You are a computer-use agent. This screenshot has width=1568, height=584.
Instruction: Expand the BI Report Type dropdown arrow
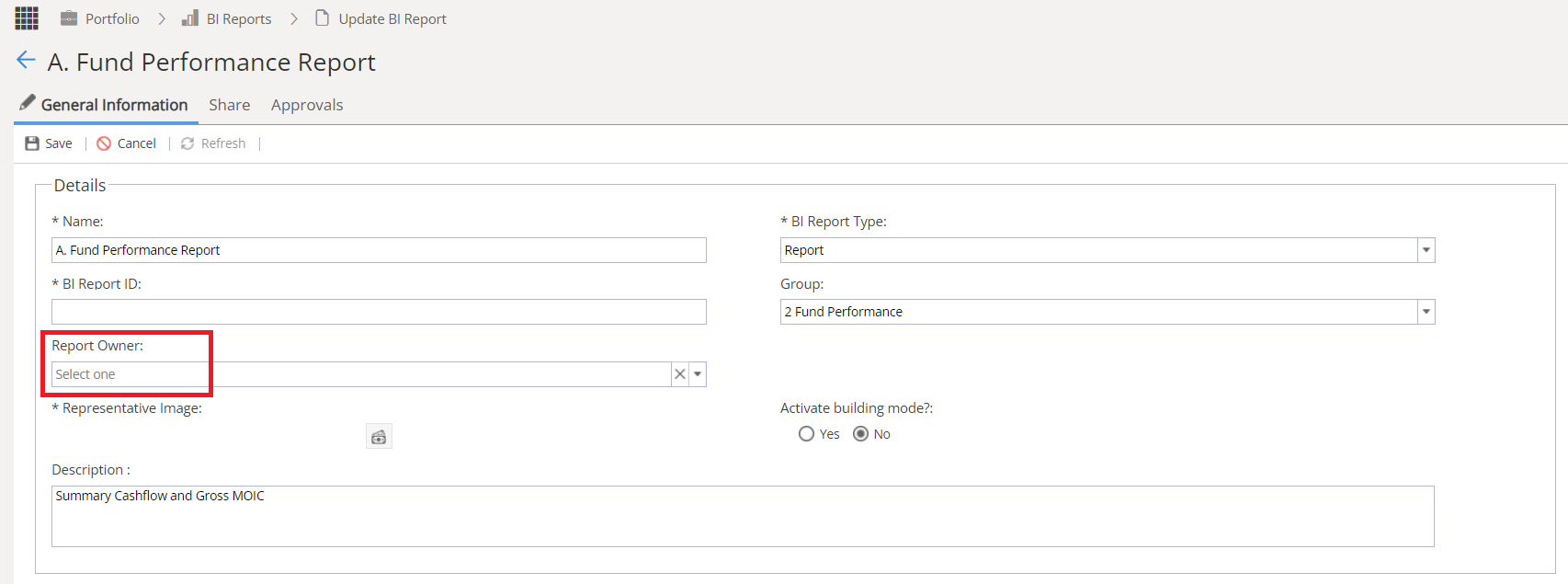[x=1426, y=250]
